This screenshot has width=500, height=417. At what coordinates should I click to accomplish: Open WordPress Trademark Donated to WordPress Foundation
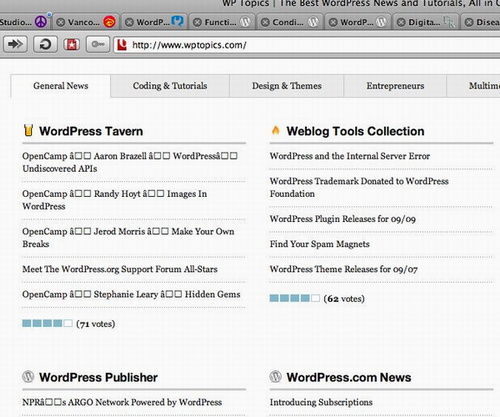(x=359, y=187)
